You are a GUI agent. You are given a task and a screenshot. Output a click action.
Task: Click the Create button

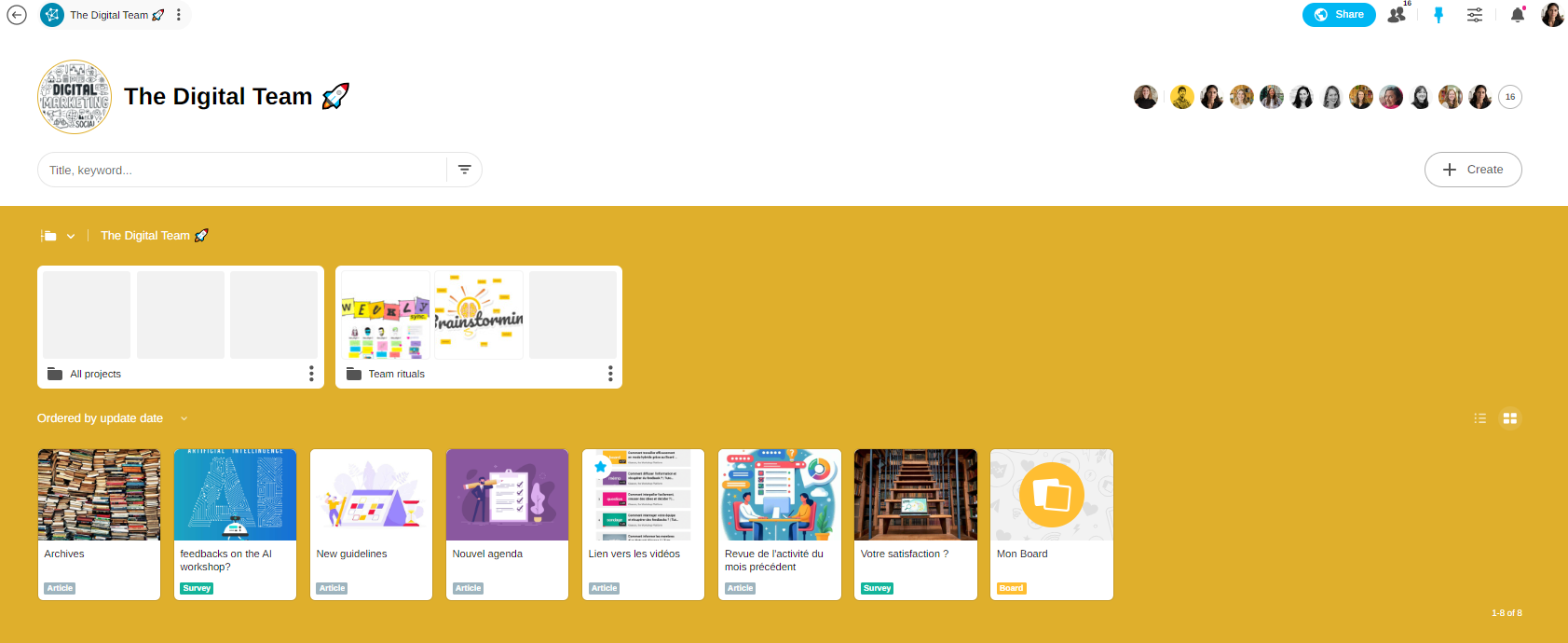click(x=1473, y=170)
